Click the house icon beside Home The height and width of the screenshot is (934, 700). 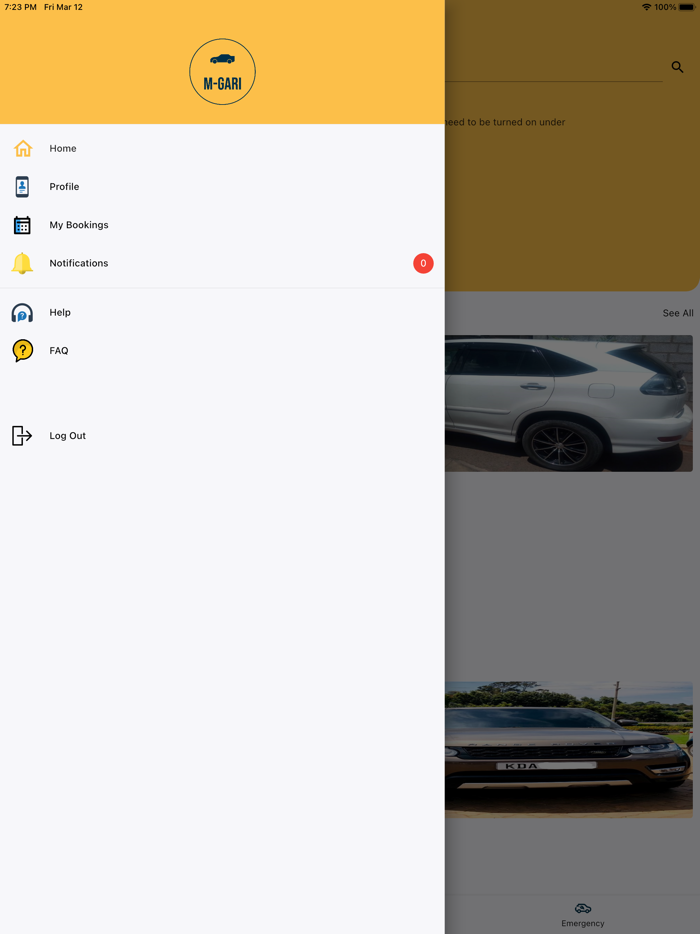[x=23, y=149]
